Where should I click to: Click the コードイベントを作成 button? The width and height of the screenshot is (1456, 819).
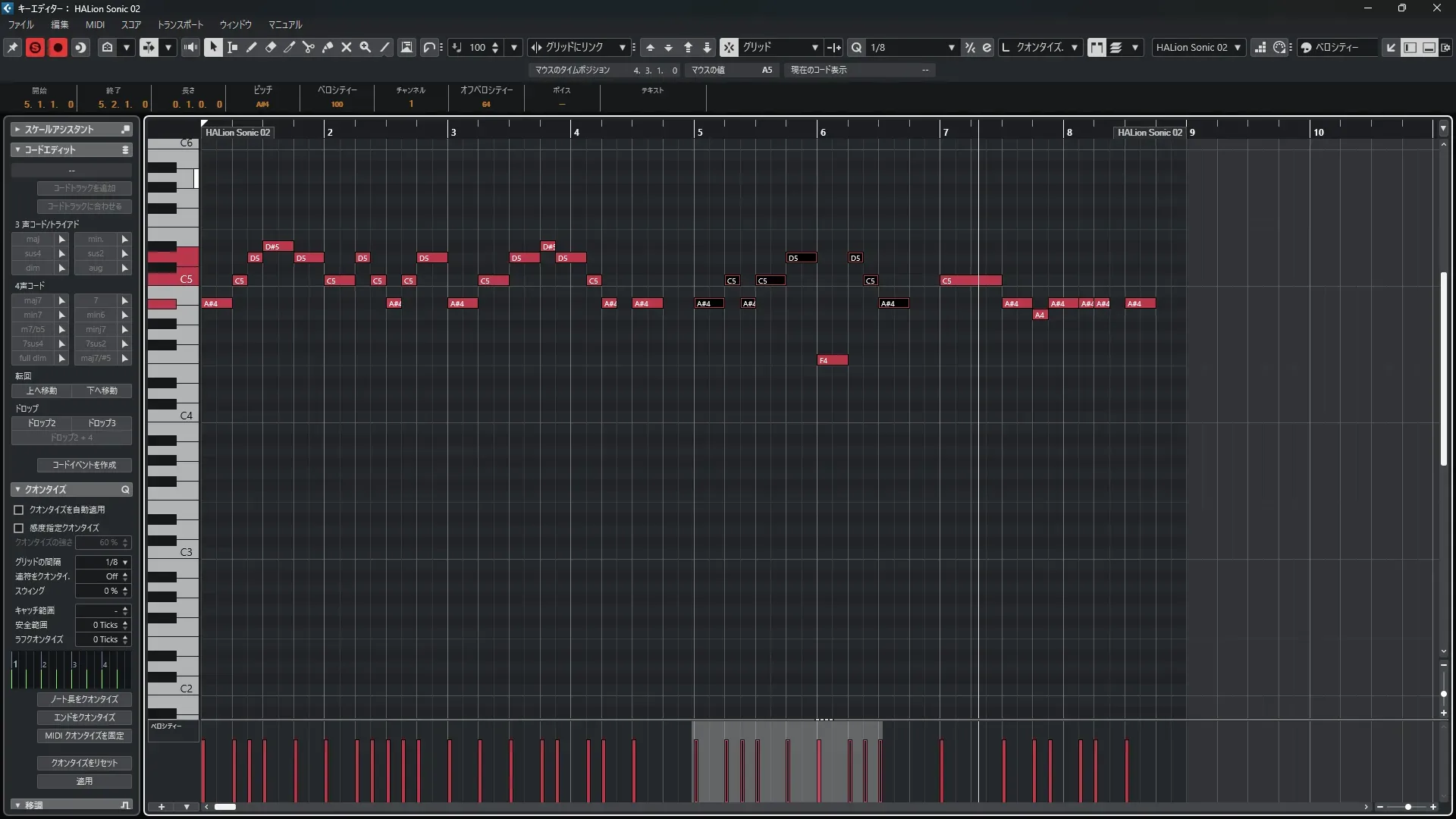click(x=84, y=465)
